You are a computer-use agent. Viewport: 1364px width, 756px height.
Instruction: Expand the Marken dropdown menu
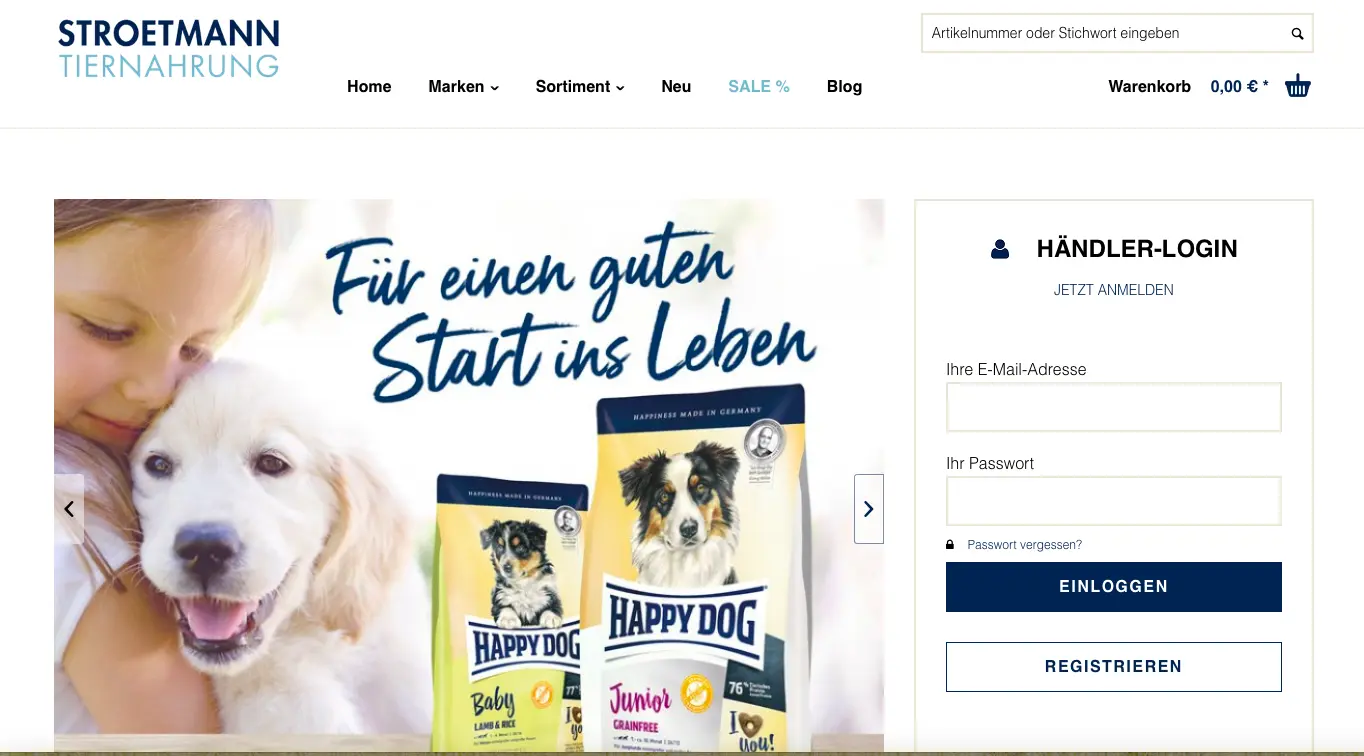pyautogui.click(x=463, y=87)
